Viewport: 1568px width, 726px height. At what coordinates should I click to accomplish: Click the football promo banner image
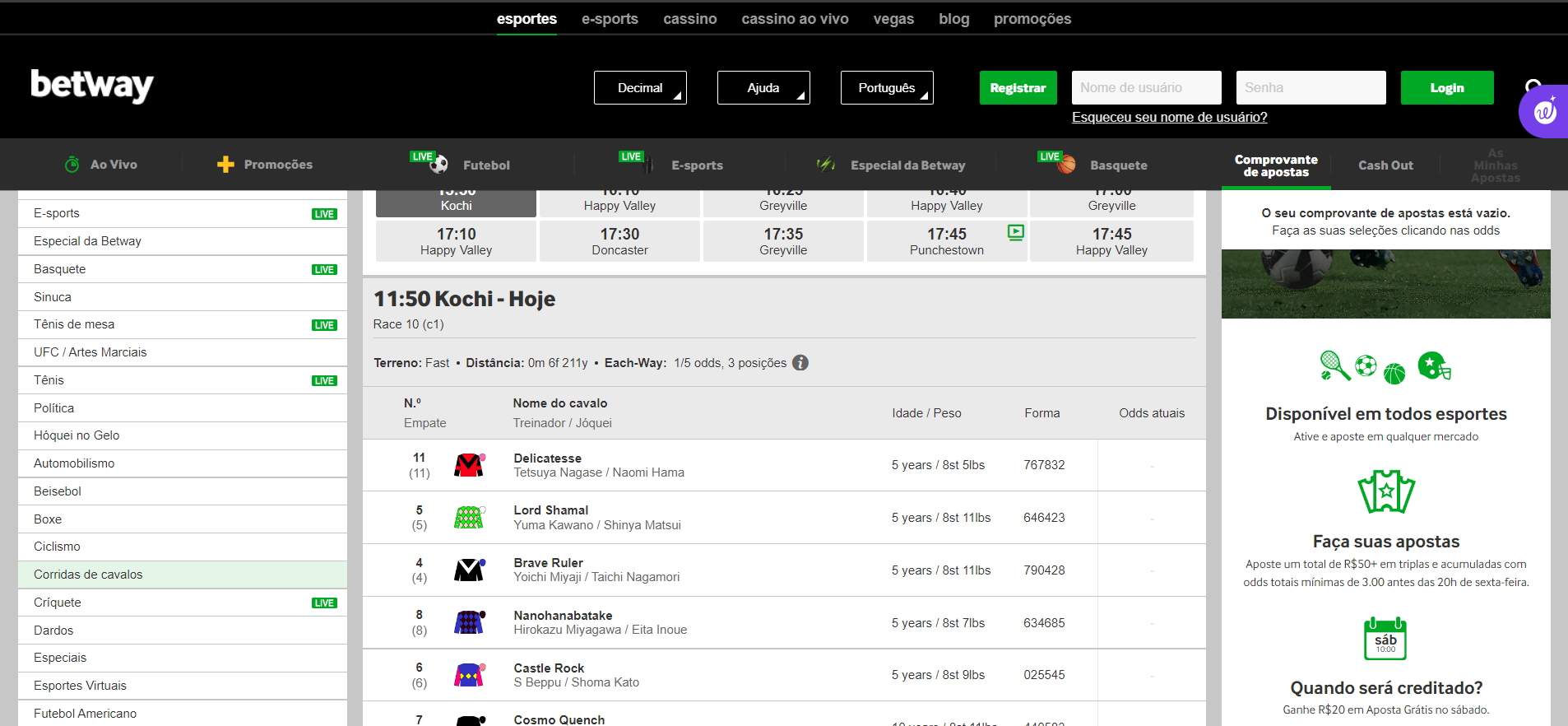point(1385,284)
